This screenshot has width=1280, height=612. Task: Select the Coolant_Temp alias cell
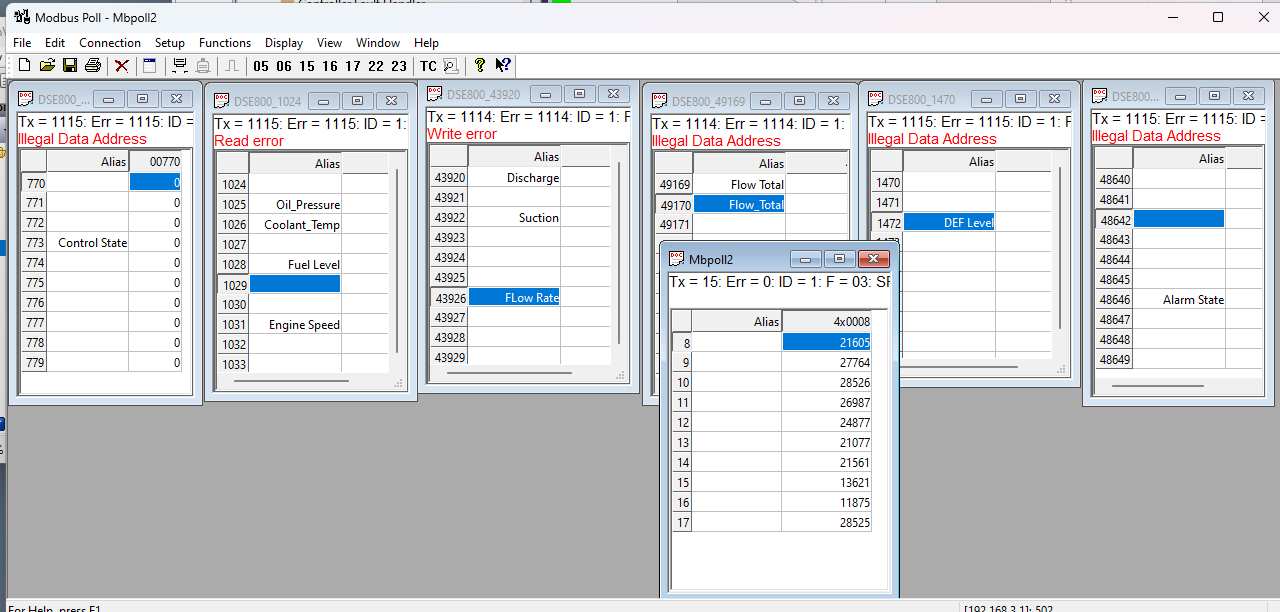(x=295, y=225)
